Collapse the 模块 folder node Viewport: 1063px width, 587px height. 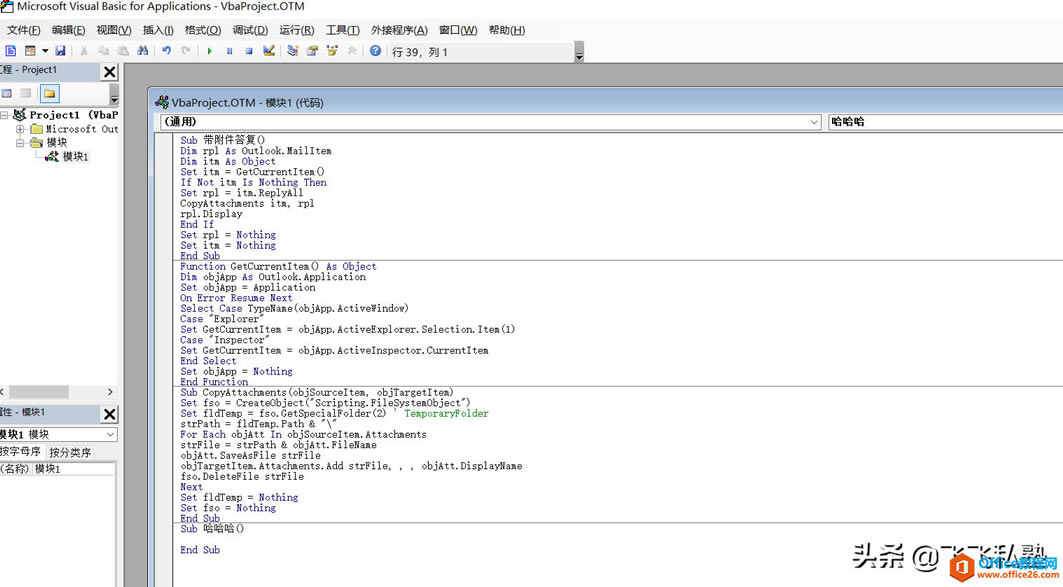(x=20, y=143)
